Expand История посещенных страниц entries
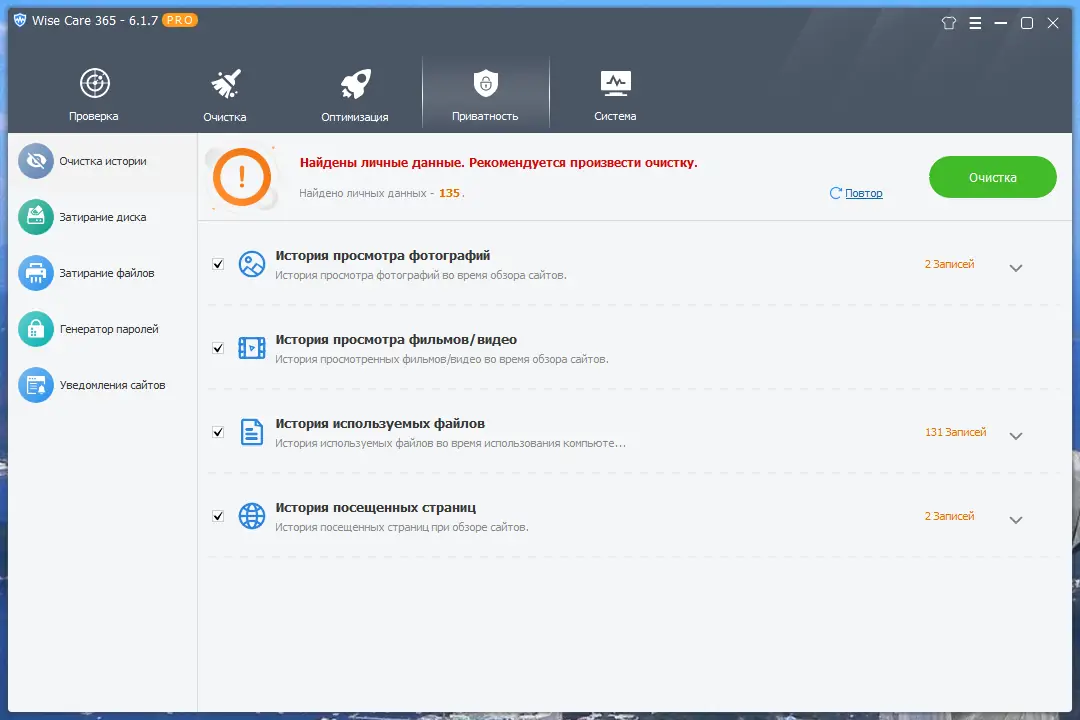The width and height of the screenshot is (1080, 720). (1016, 520)
